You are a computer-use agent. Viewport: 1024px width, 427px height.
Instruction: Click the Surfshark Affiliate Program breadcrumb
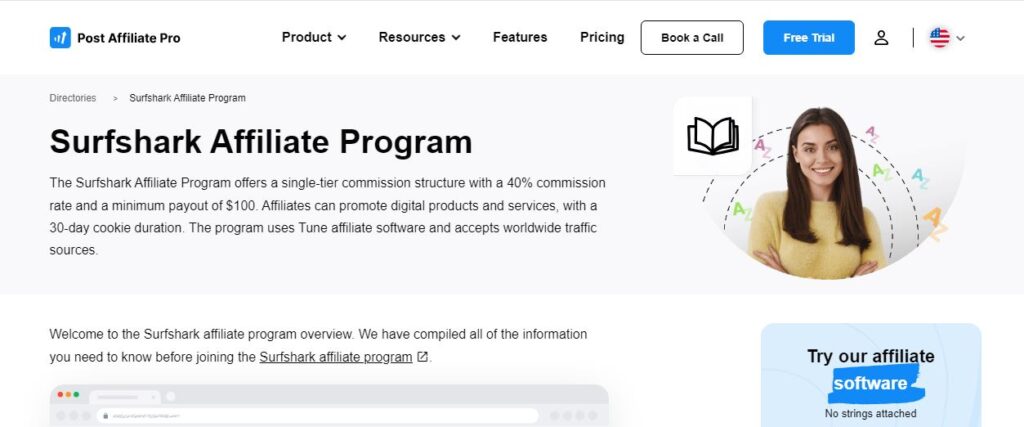tap(187, 98)
